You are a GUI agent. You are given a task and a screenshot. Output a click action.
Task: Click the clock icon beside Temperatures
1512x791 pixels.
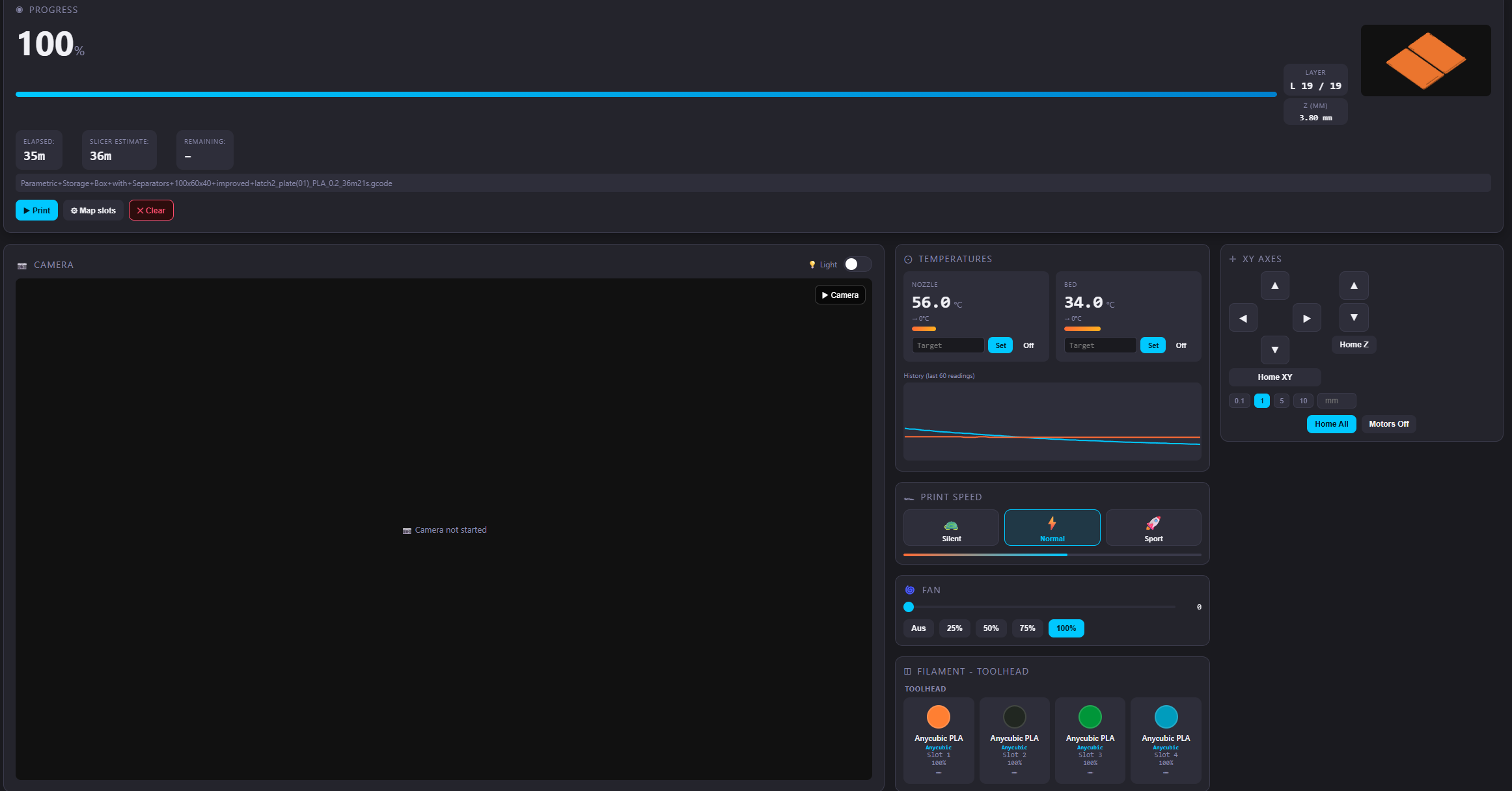908,260
